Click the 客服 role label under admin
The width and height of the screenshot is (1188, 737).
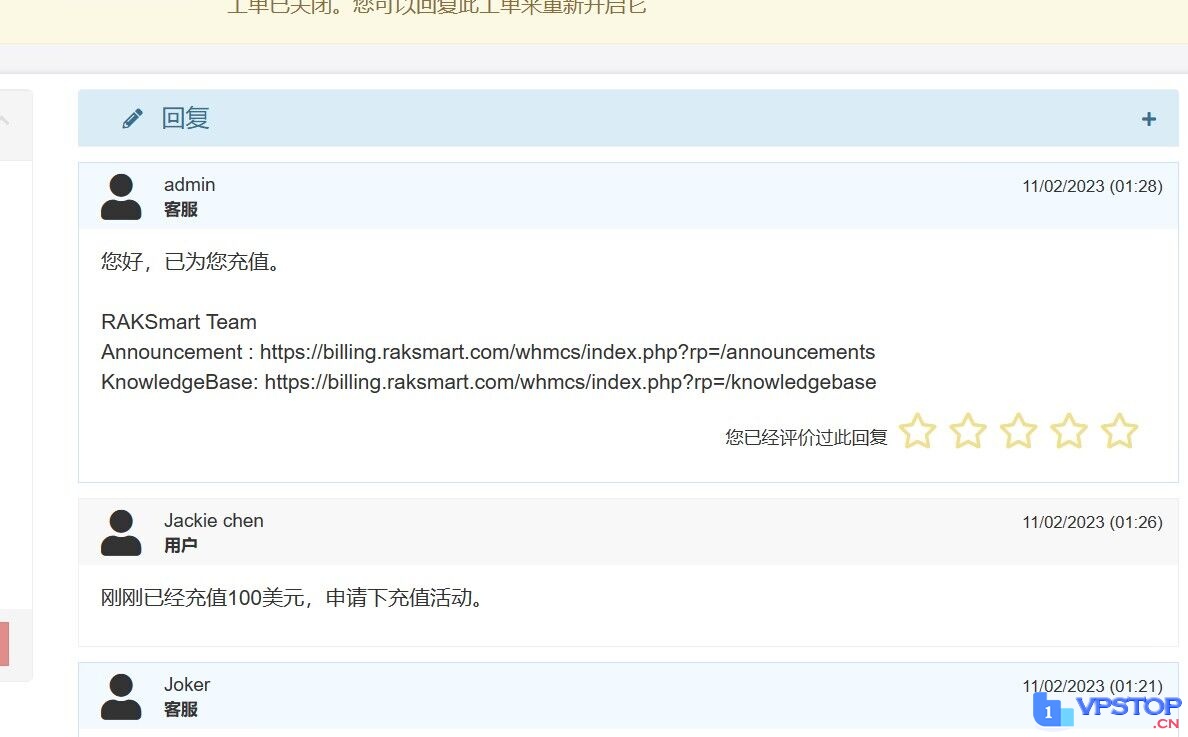coord(180,210)
